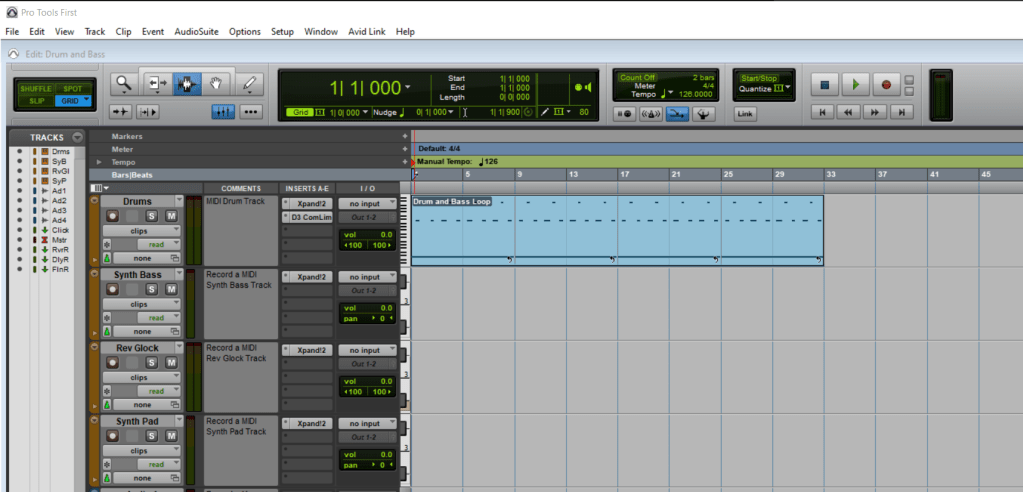
Task: Click the Record transport button
Action: [x=885, y=85]
